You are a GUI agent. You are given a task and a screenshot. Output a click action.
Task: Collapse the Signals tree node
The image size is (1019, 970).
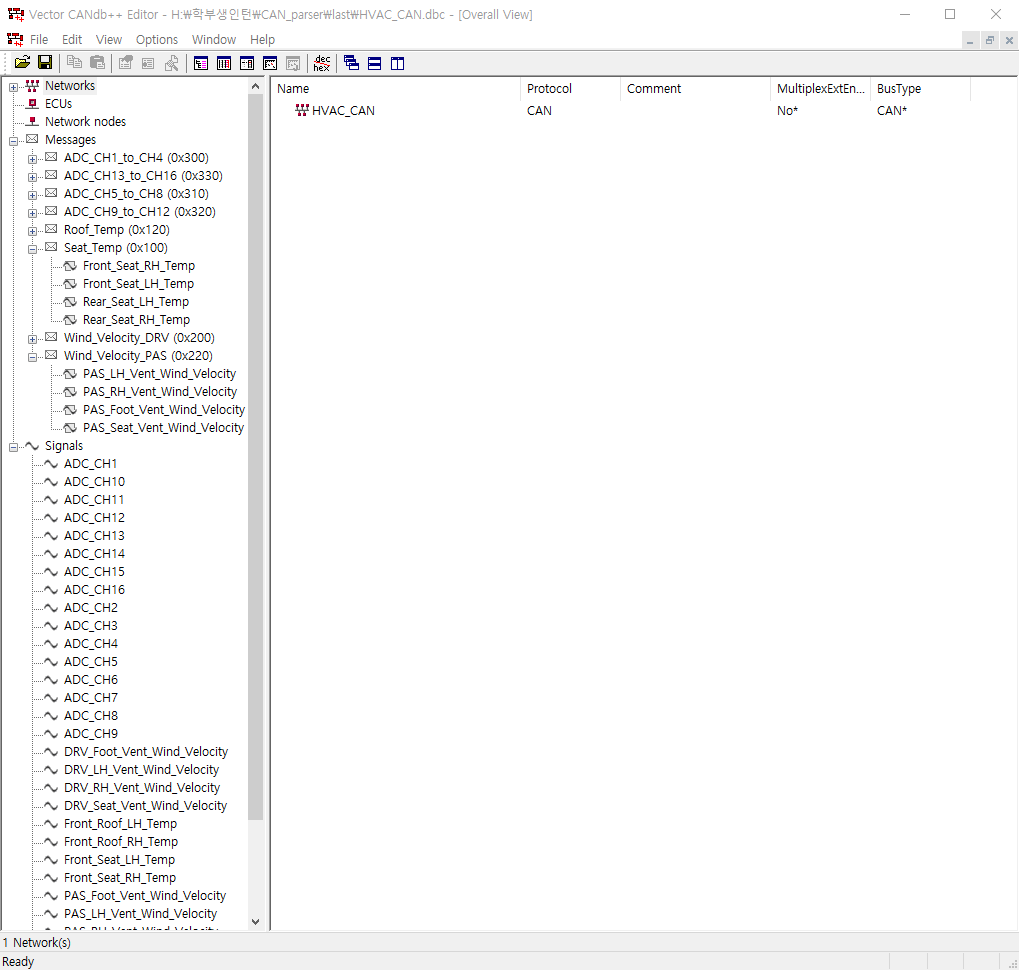coord(13,447)
